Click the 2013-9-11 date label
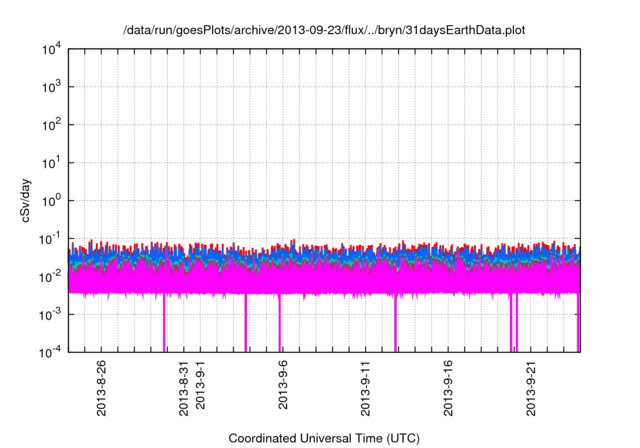The image size is (640, 448). (x=366, y=388)
